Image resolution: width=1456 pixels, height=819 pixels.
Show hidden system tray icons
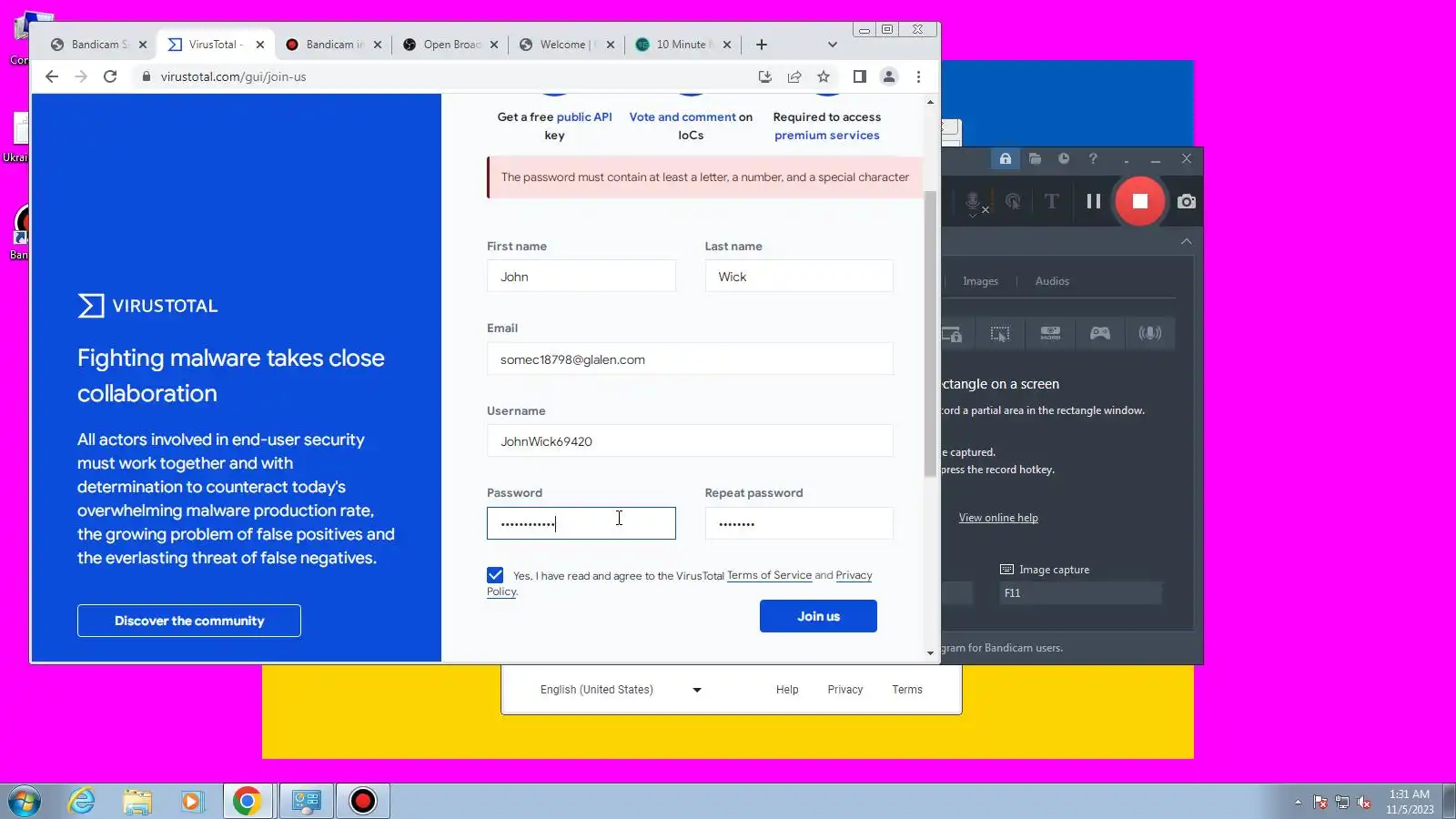point(1298,802)
